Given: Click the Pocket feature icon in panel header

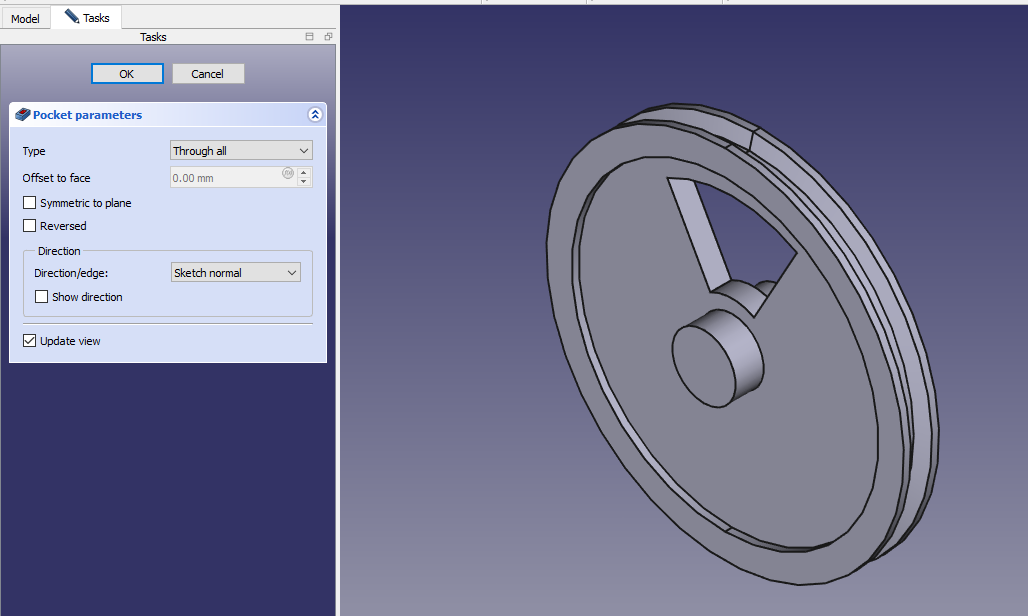Looking at the screenshot, I should [23, 115].
